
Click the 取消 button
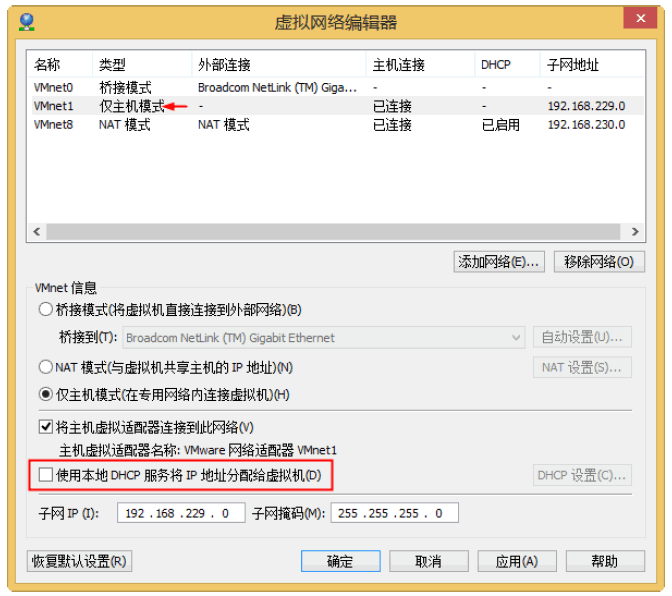[429, 561]
